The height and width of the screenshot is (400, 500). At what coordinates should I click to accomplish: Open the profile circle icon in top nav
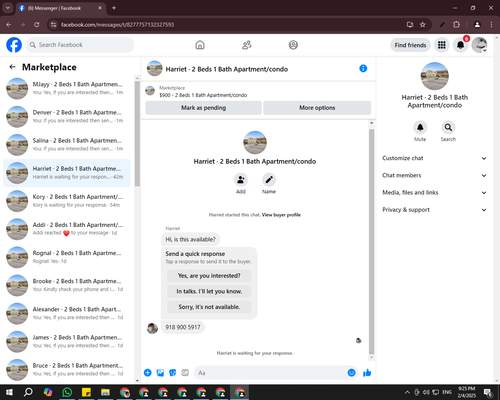pyautogui.click(x=293, y=45)
